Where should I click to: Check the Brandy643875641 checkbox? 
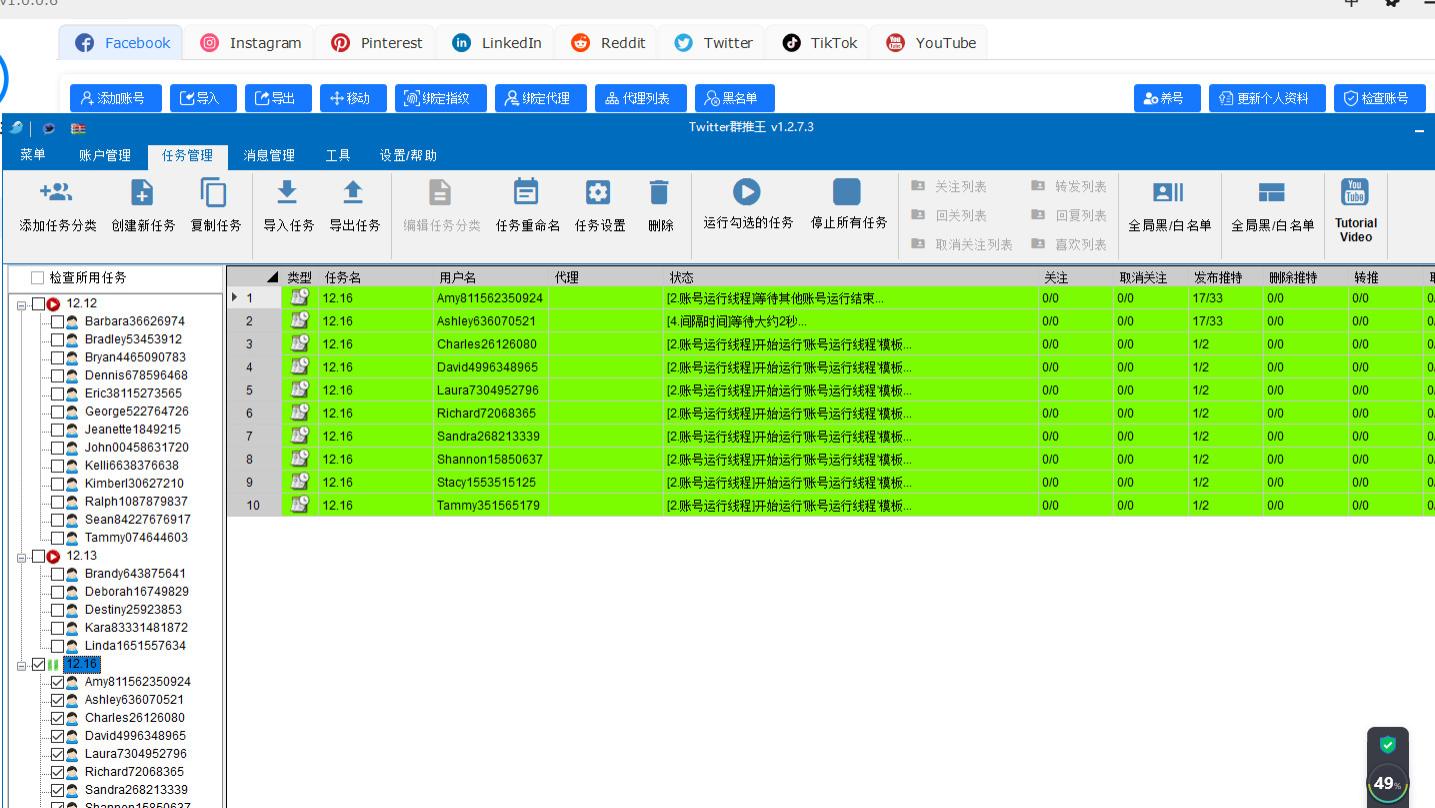pyautogui.click(x=57, y=574)
